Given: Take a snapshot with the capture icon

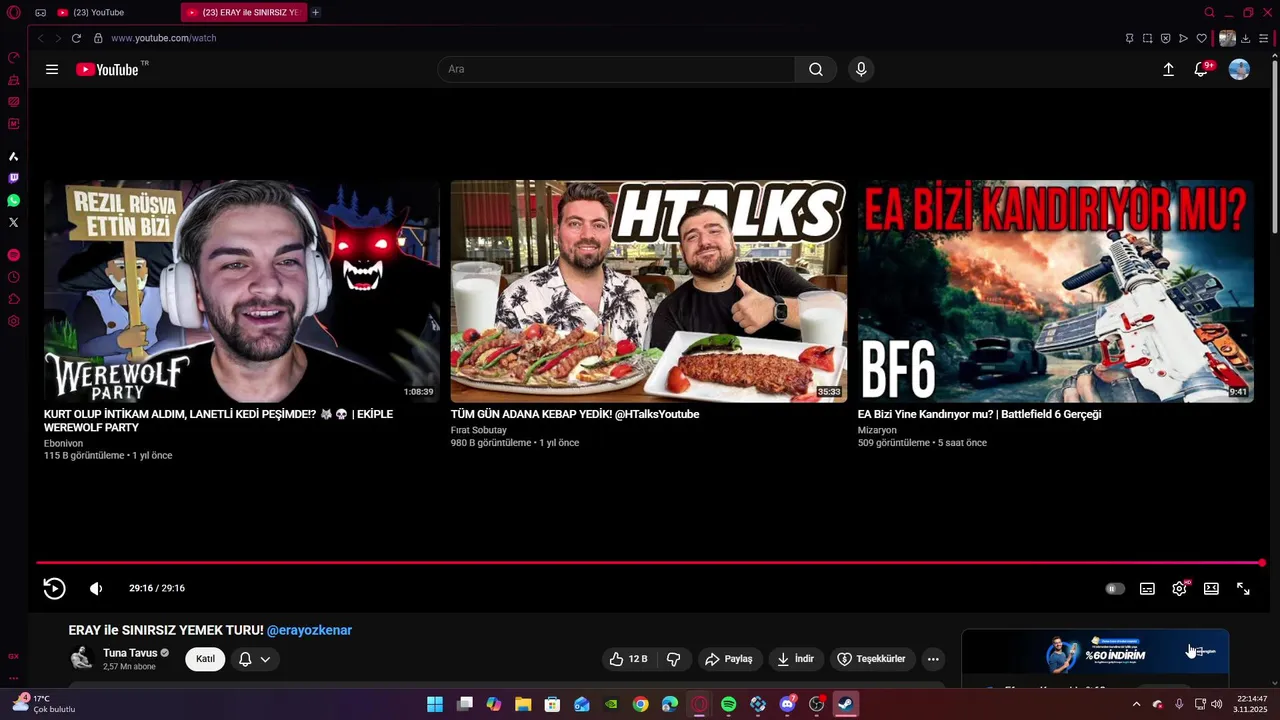Looking at the screenshot, I should coord(1147,38).
